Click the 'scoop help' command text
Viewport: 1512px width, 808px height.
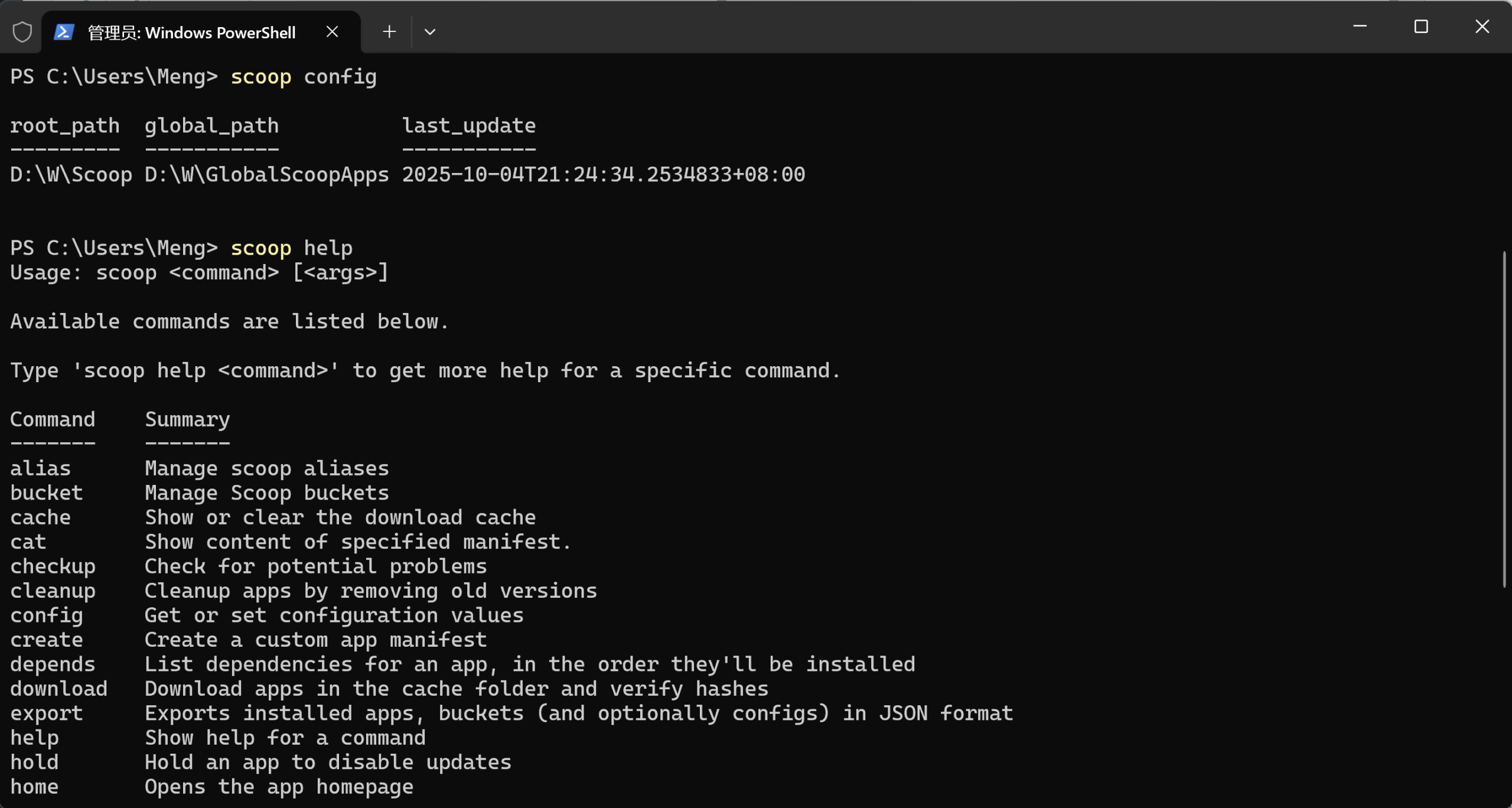point(291,248)
